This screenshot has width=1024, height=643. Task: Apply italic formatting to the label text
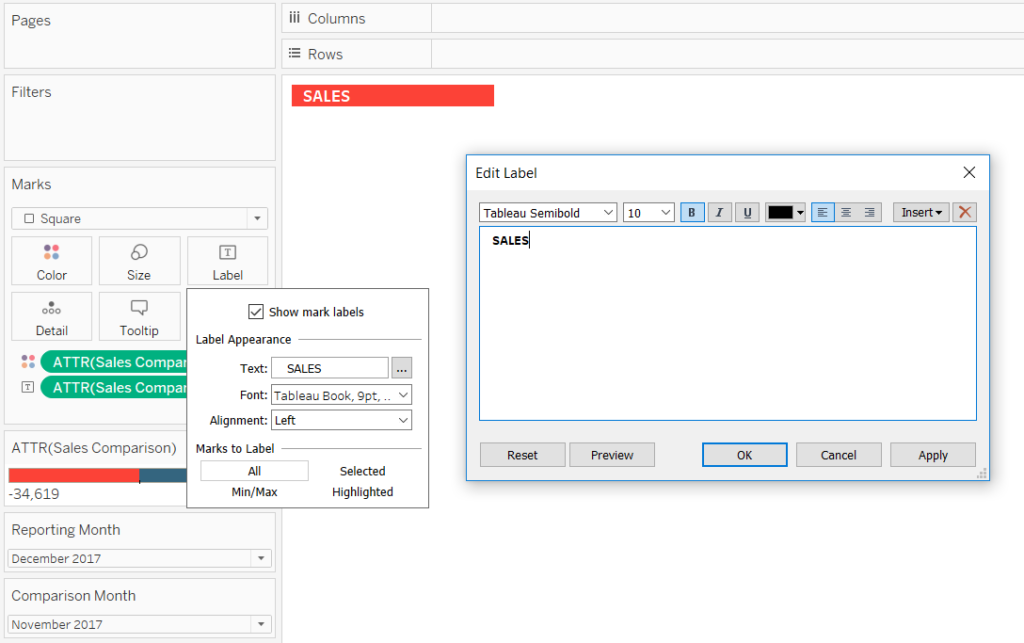pyautogui.click(x=717, y=212)
